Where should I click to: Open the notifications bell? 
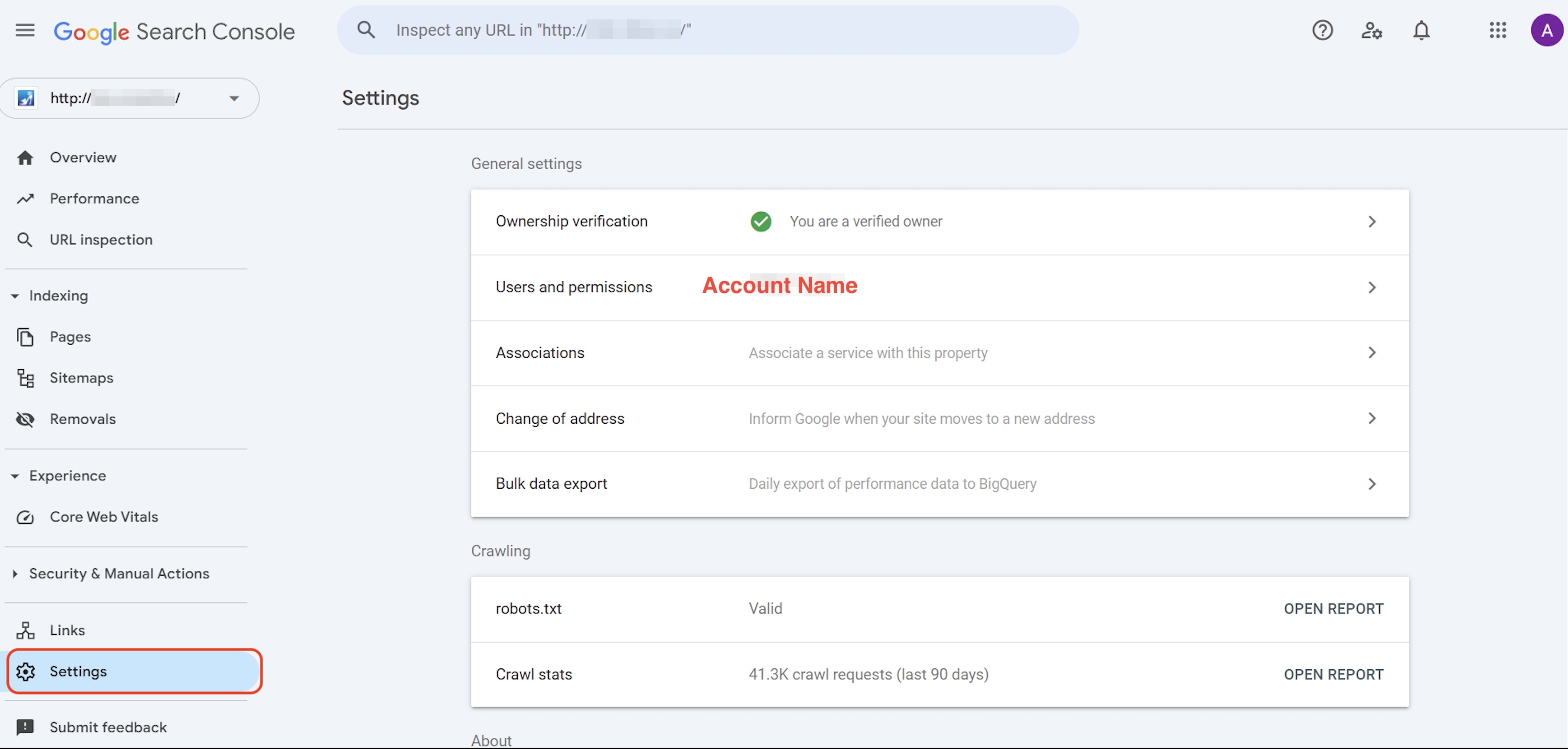coord(1421,30)
